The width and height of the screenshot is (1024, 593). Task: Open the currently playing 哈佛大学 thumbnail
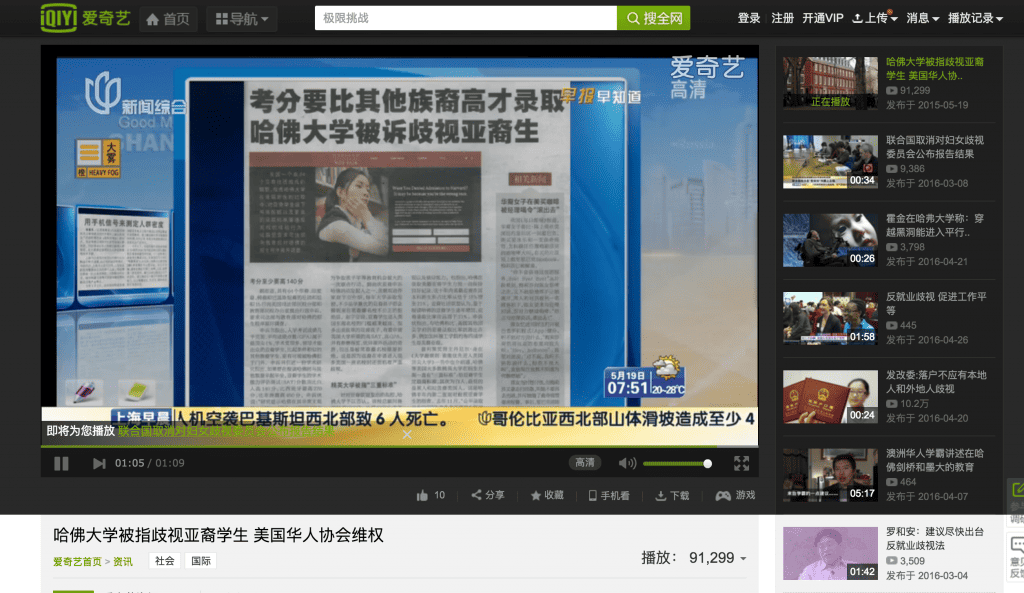[830, 83]
